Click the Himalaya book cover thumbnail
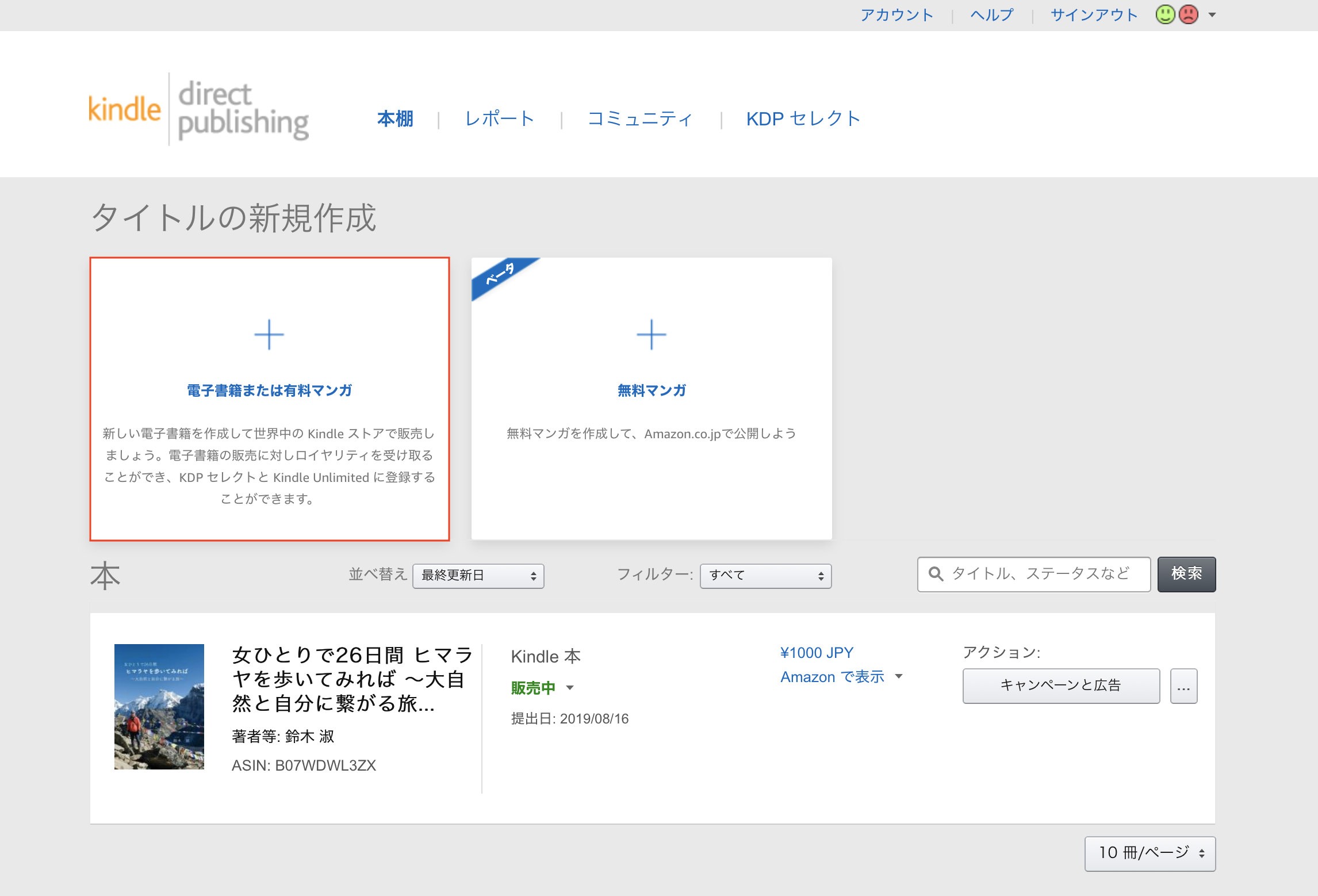The image size is (1318, 896). coord(159,707)
